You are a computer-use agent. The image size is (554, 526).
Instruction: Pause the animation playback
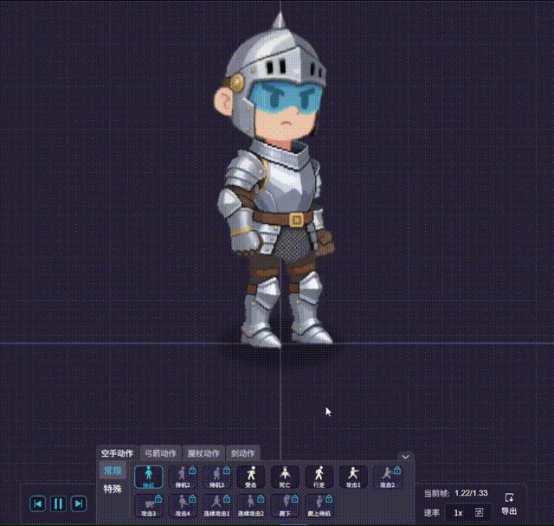tap(58, 504)
